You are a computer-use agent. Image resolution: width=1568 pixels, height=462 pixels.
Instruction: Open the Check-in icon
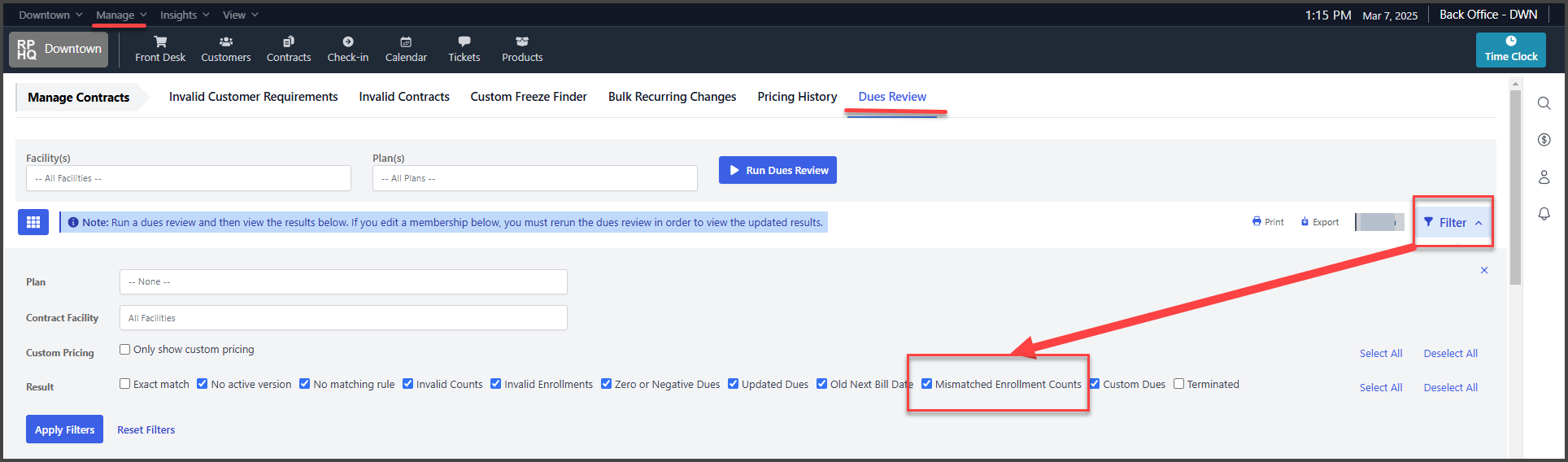point(348,41)
